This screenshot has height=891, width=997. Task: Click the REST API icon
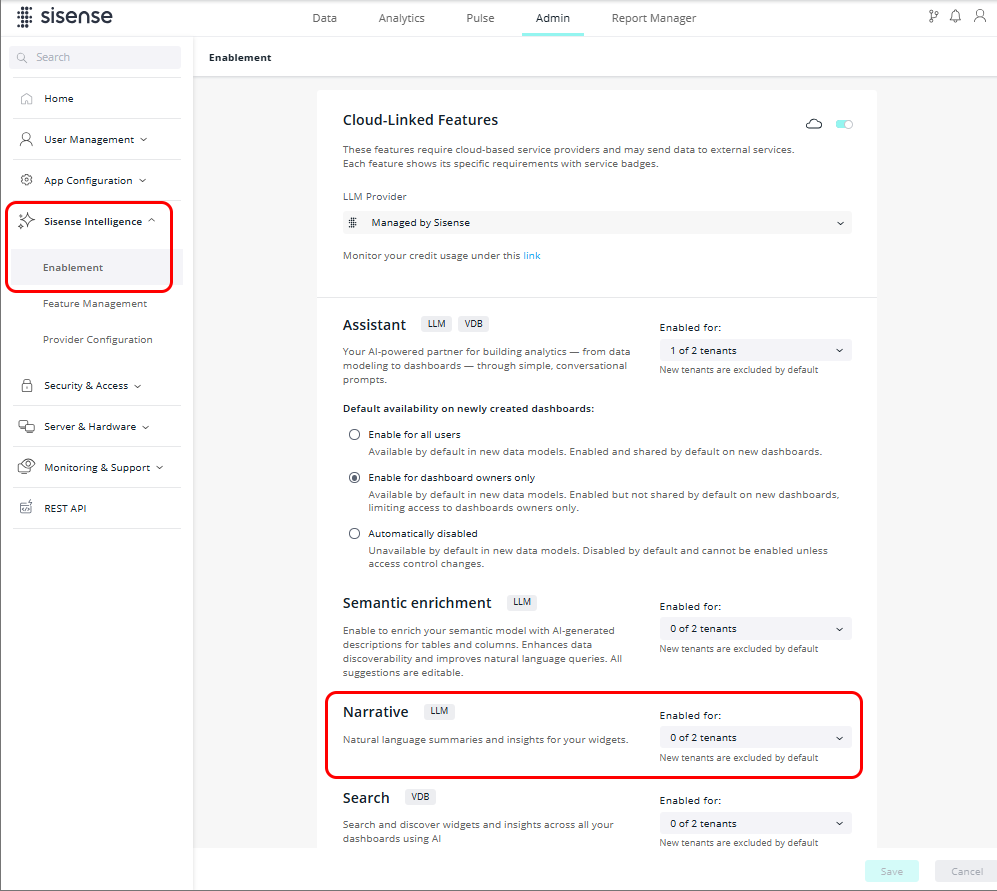point(26,507)
